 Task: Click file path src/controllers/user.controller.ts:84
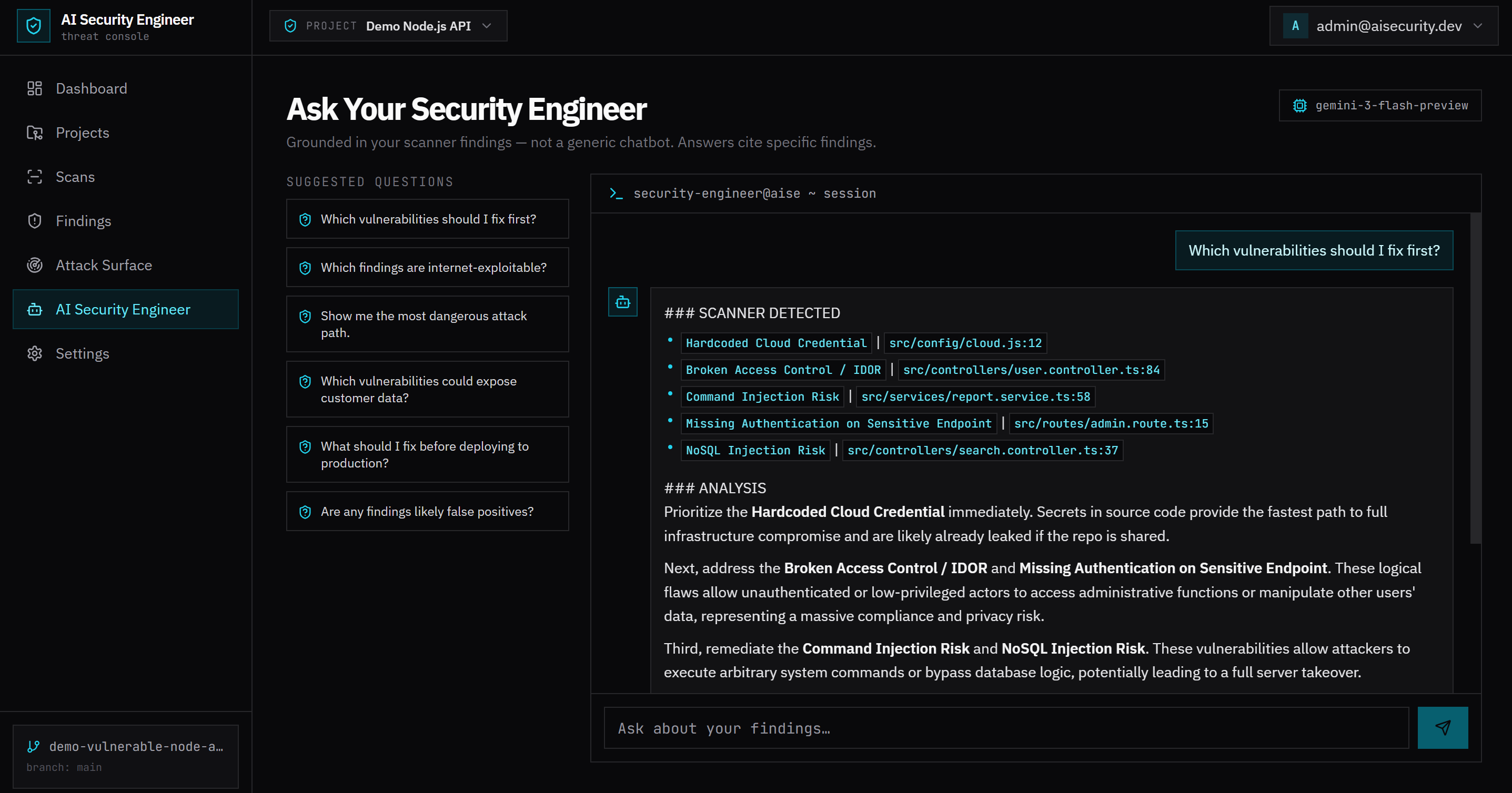click(1031, 370)
